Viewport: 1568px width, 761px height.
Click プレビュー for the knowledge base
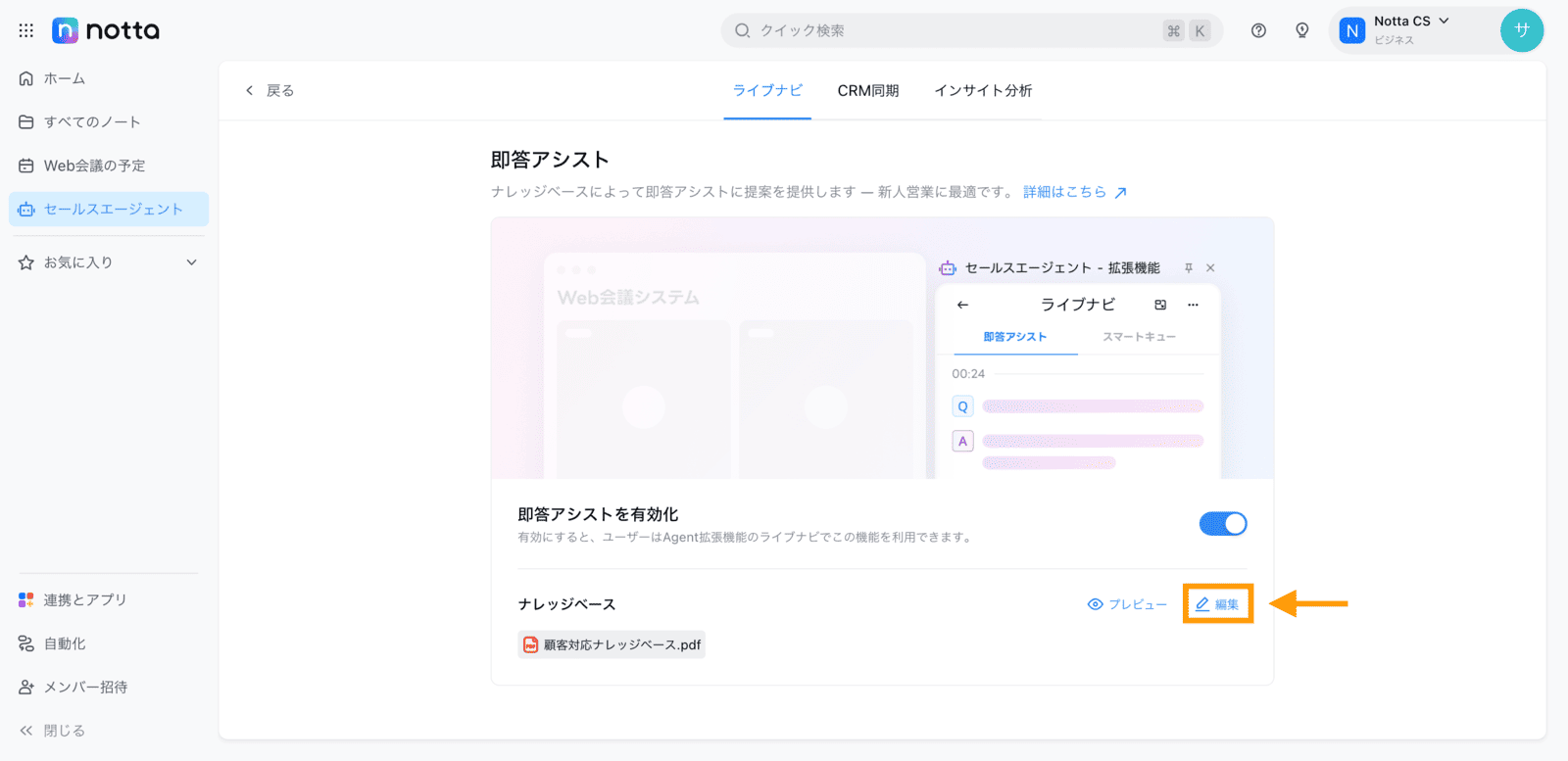pos(1127,604)
